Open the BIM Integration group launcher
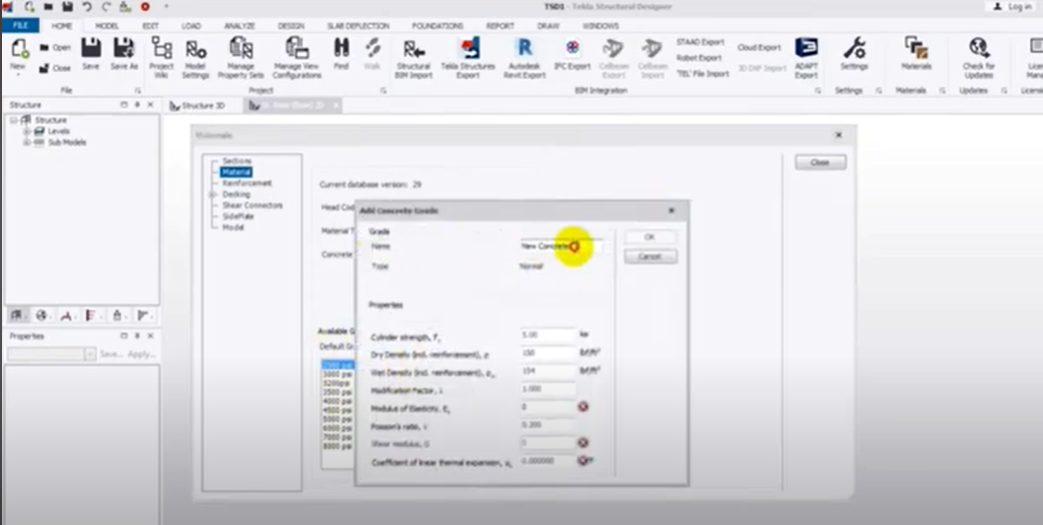This screenshot has height=525, width=1043. click(818, 90)
